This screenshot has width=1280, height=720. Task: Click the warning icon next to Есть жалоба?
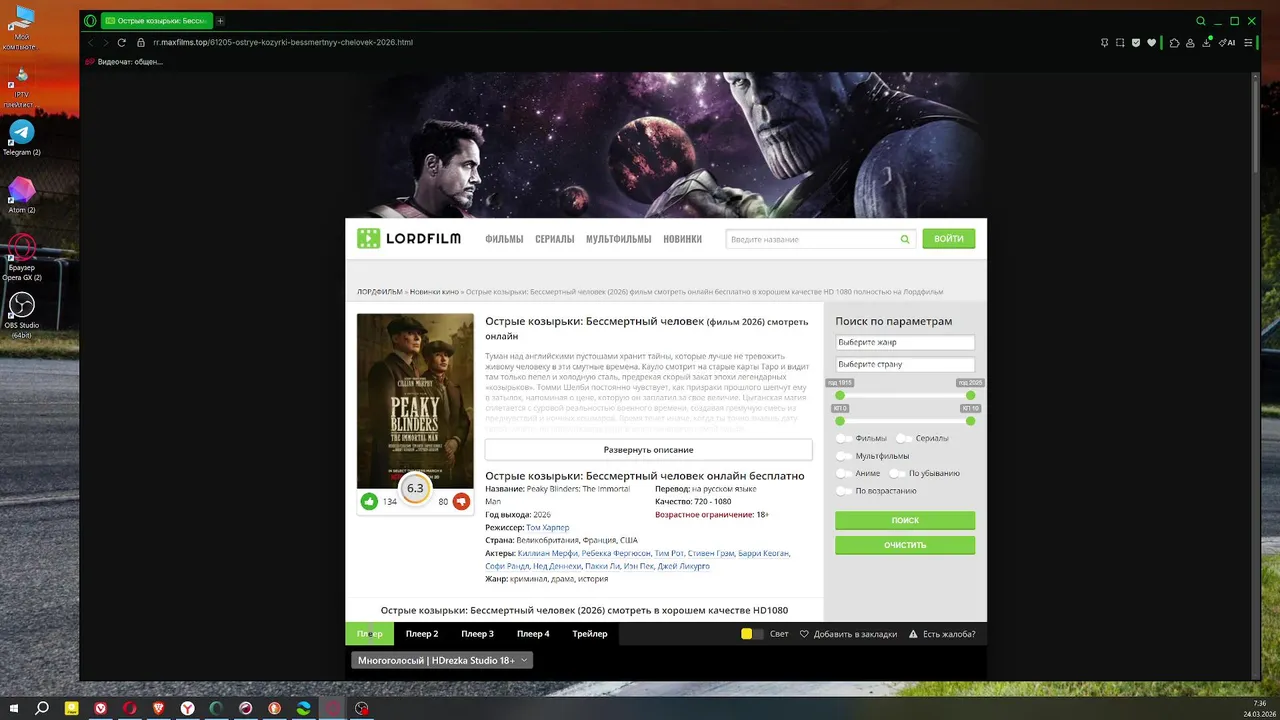pyautogui.click(x=914, y=634)
